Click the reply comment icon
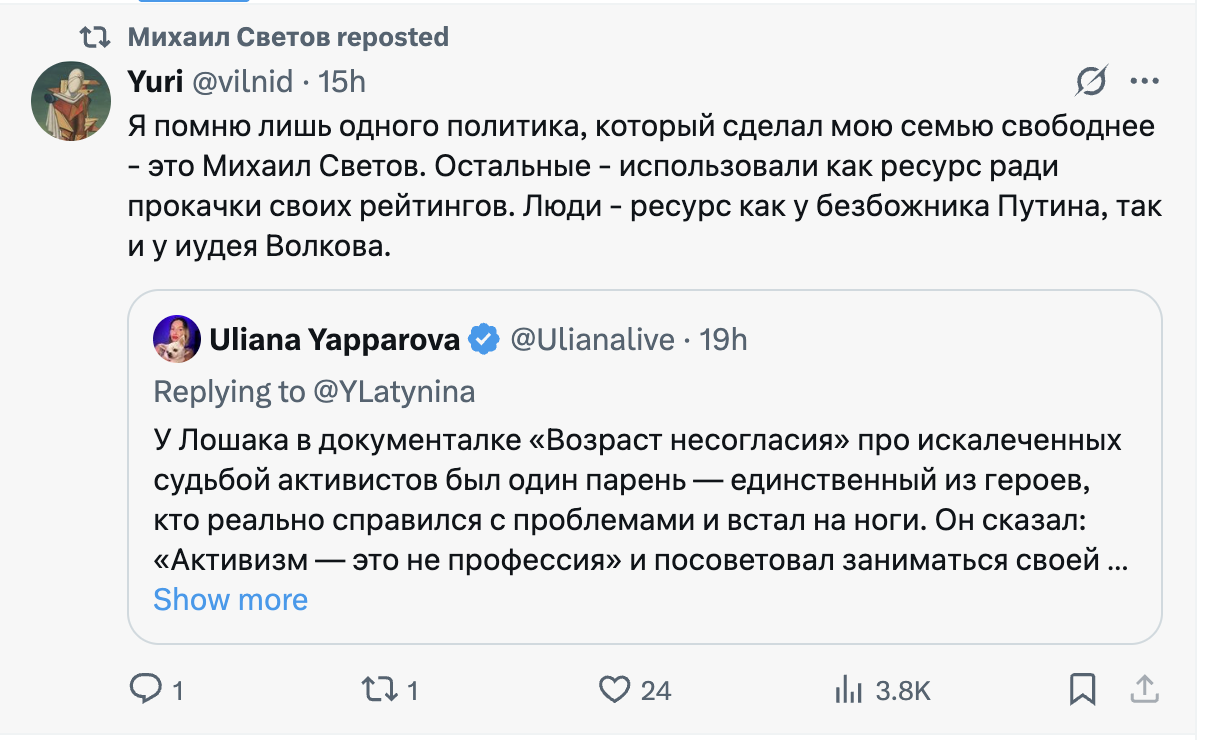 (146, 688)
